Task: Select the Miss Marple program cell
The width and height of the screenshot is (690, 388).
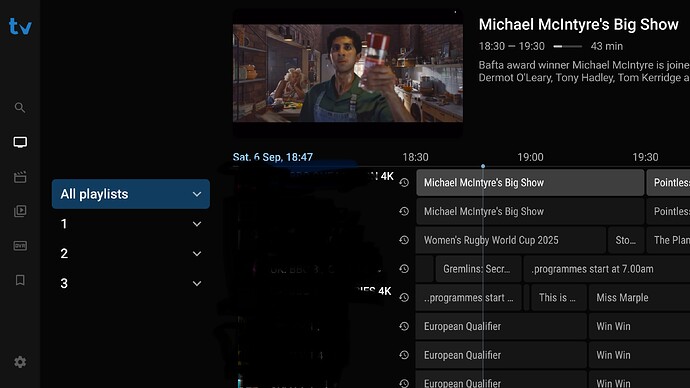Action: pos(639,297)
